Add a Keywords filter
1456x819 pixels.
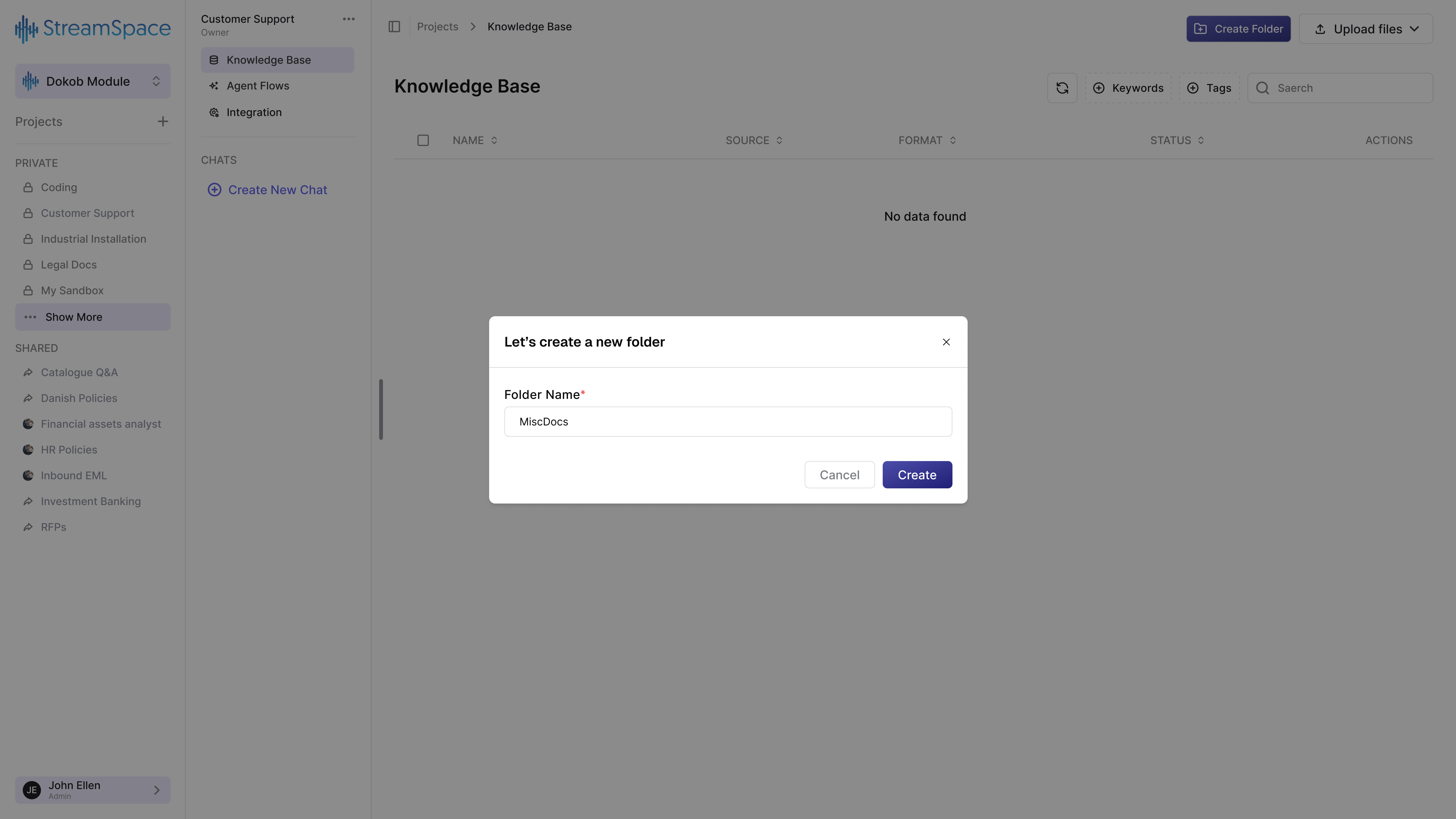click(x=1128, y=88)
